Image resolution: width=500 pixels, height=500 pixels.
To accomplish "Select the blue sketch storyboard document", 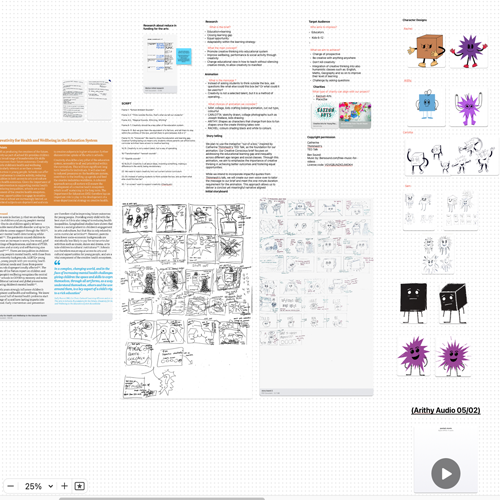I will (x=316, y=297).
